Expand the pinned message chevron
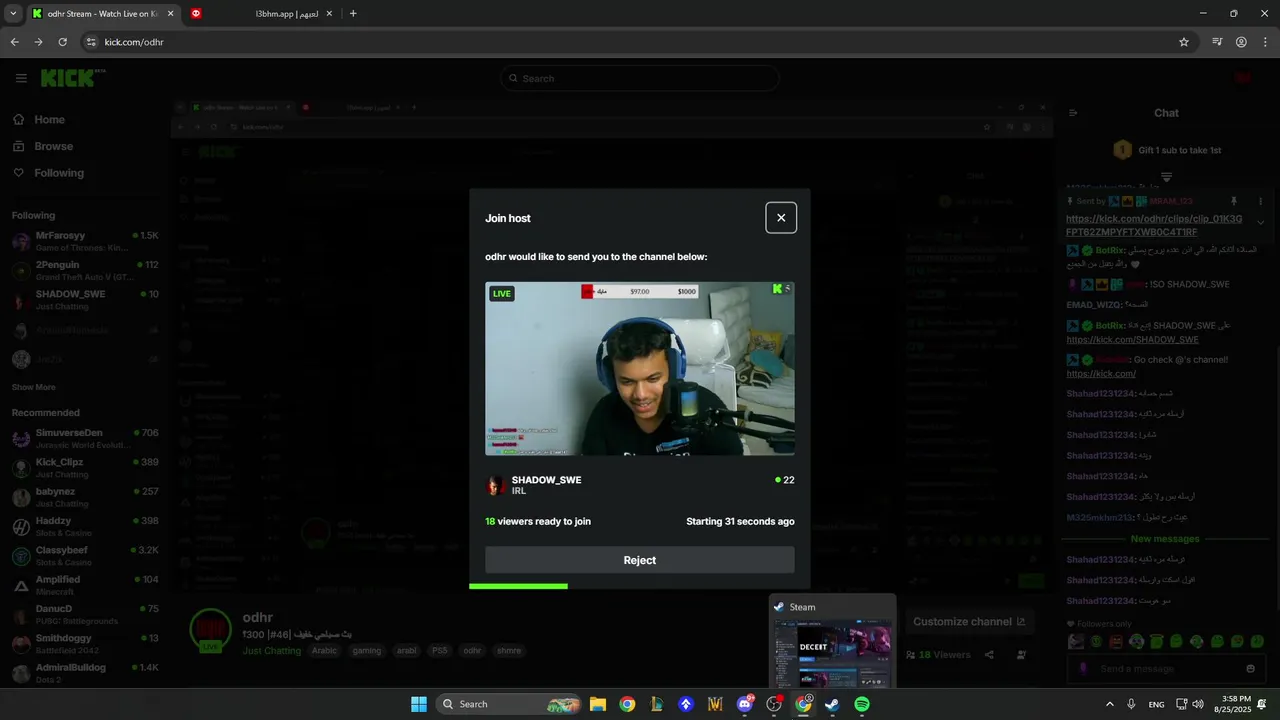The image size is (1280, 720). pos(1261,222)
